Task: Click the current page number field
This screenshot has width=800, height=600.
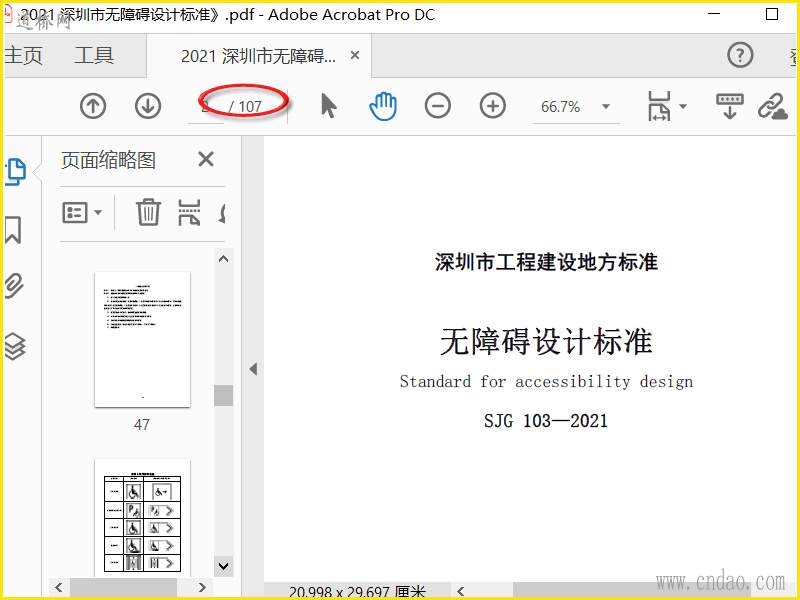Action: [x=206, y=107]
